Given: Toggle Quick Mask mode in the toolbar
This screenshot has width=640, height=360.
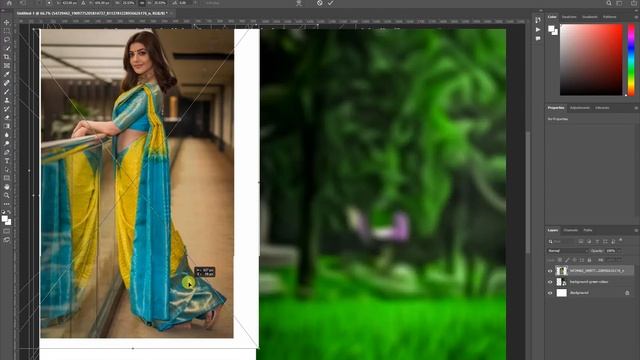Looking at the screenshot, I should [x=7, y=231].
